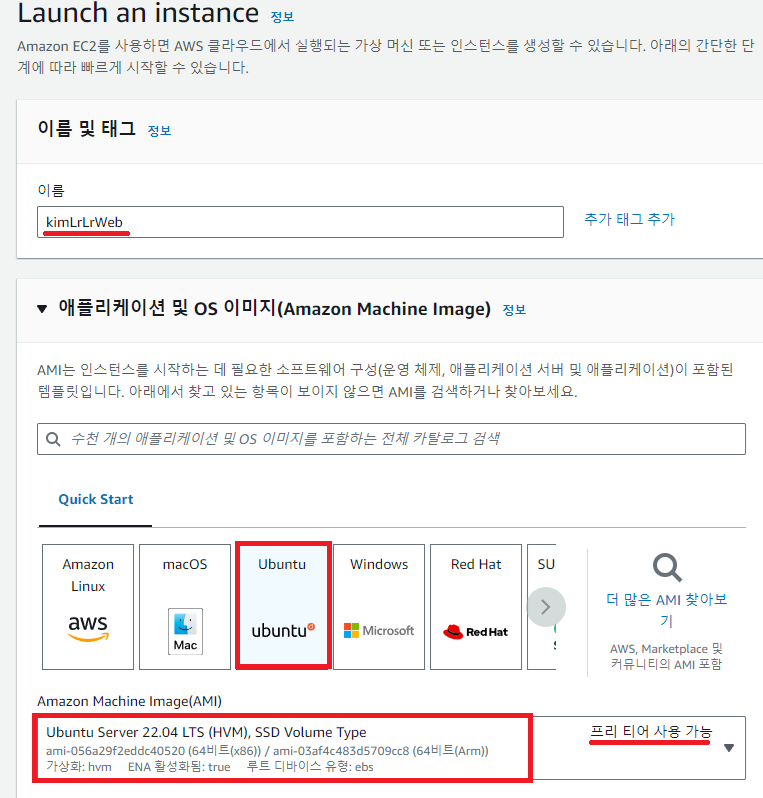Click the magnifier icon in the AMI search box
Image resolution: width=763 pixels, height=798 pixels.
click(x=53, y=439)
